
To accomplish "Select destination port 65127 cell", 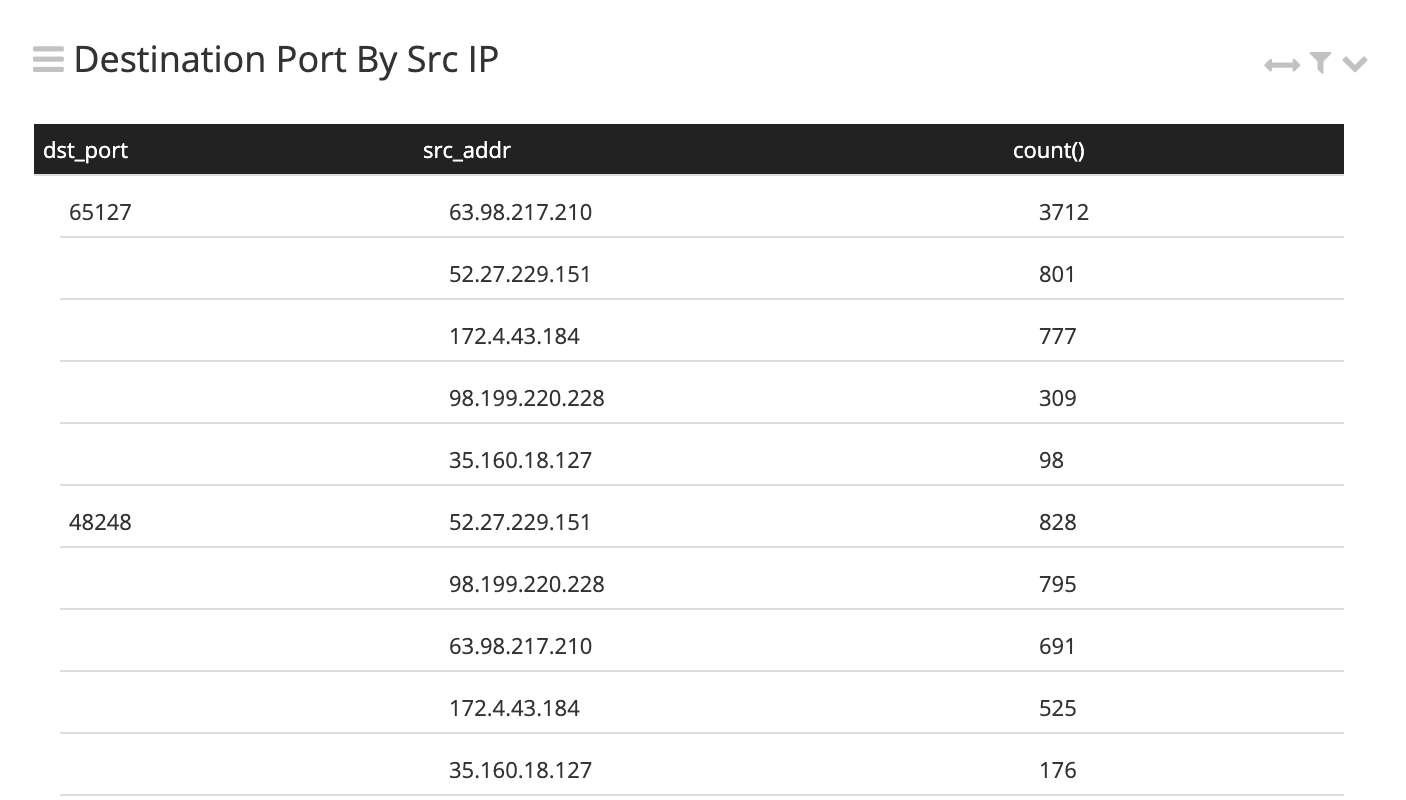I will [100, 212].
